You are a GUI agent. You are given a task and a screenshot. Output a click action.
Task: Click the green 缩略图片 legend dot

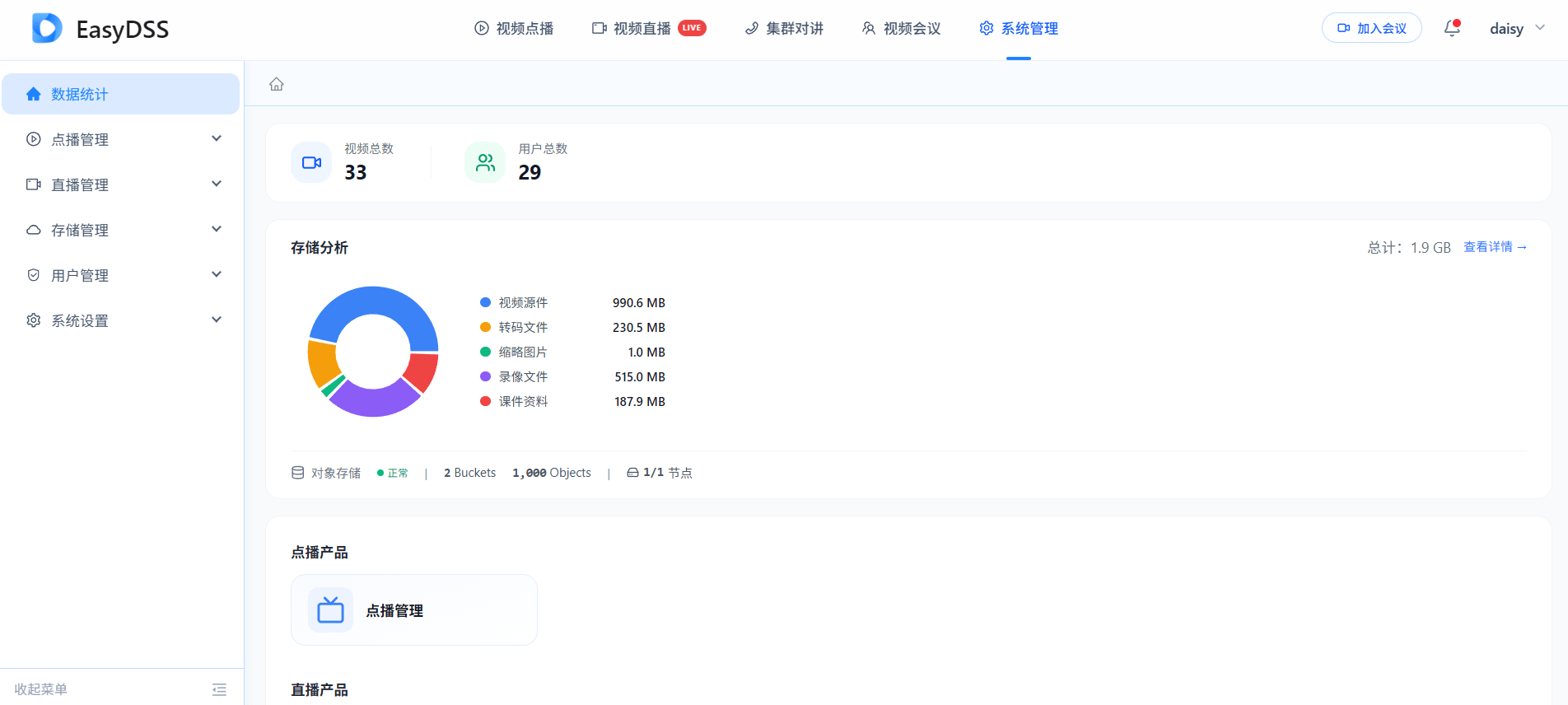[486, 352]
